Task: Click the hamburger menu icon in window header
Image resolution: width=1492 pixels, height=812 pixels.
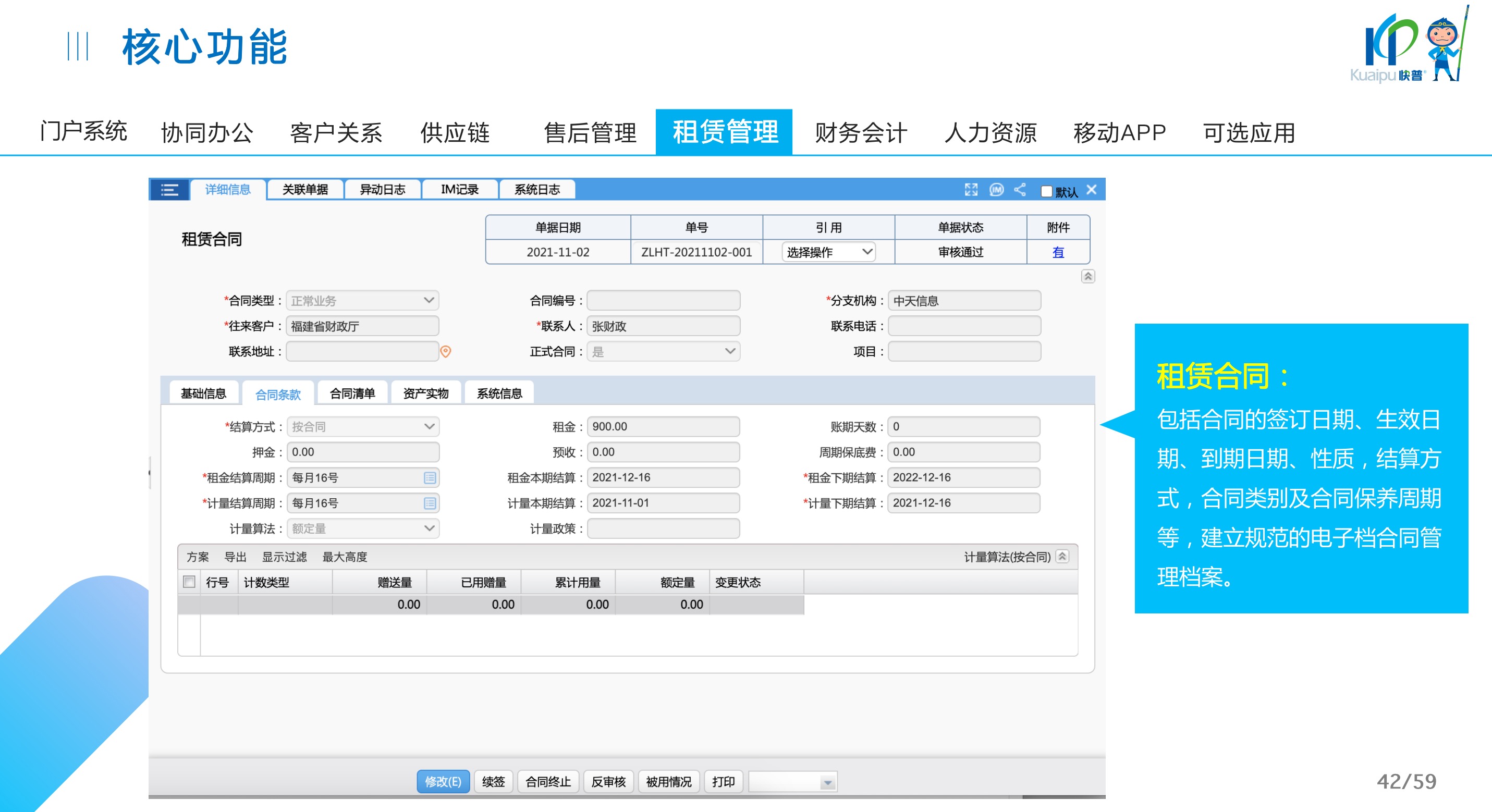Action: (x=169, y=190)
